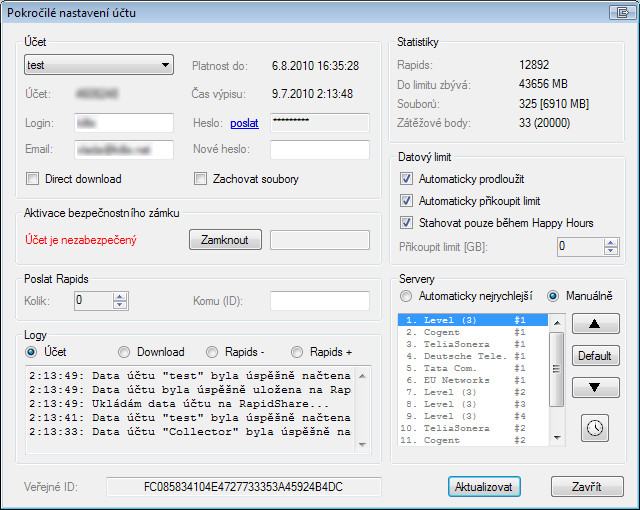
Task: Click the Aktualizovat button
Action: pos(484,487)
